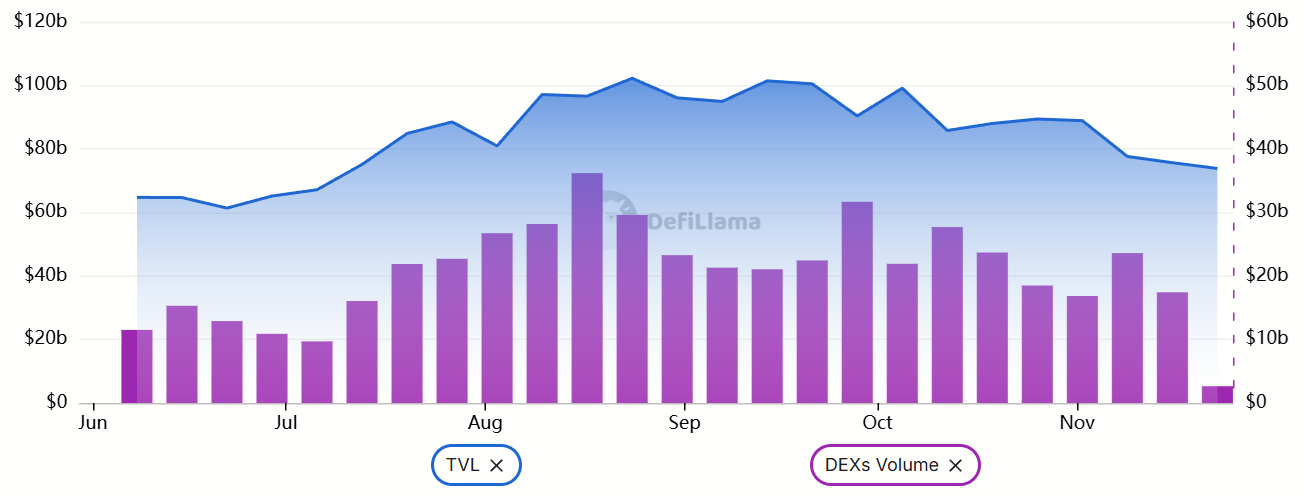The width and height of the screenshot is (1303, 496).
Task: Click the Sep label on the x-axis
Action: pos(684,423)
